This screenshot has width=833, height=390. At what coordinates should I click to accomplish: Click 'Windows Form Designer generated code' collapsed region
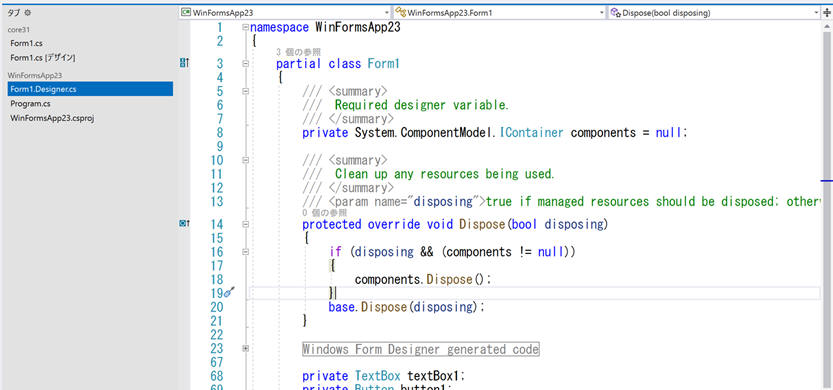(421, 349)
